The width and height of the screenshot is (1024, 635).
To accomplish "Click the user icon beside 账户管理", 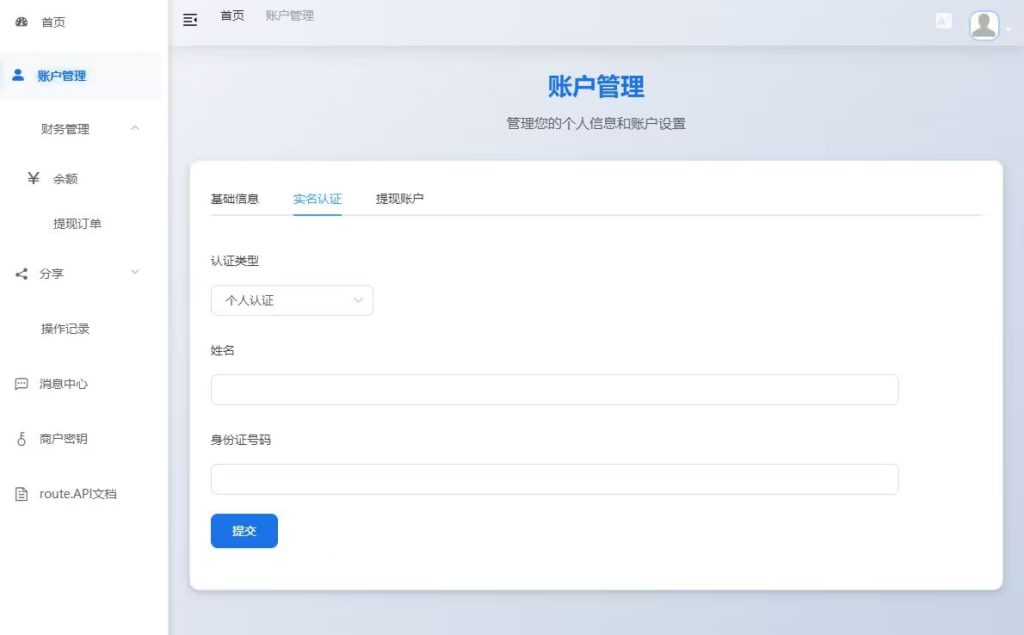I will 18,75.
